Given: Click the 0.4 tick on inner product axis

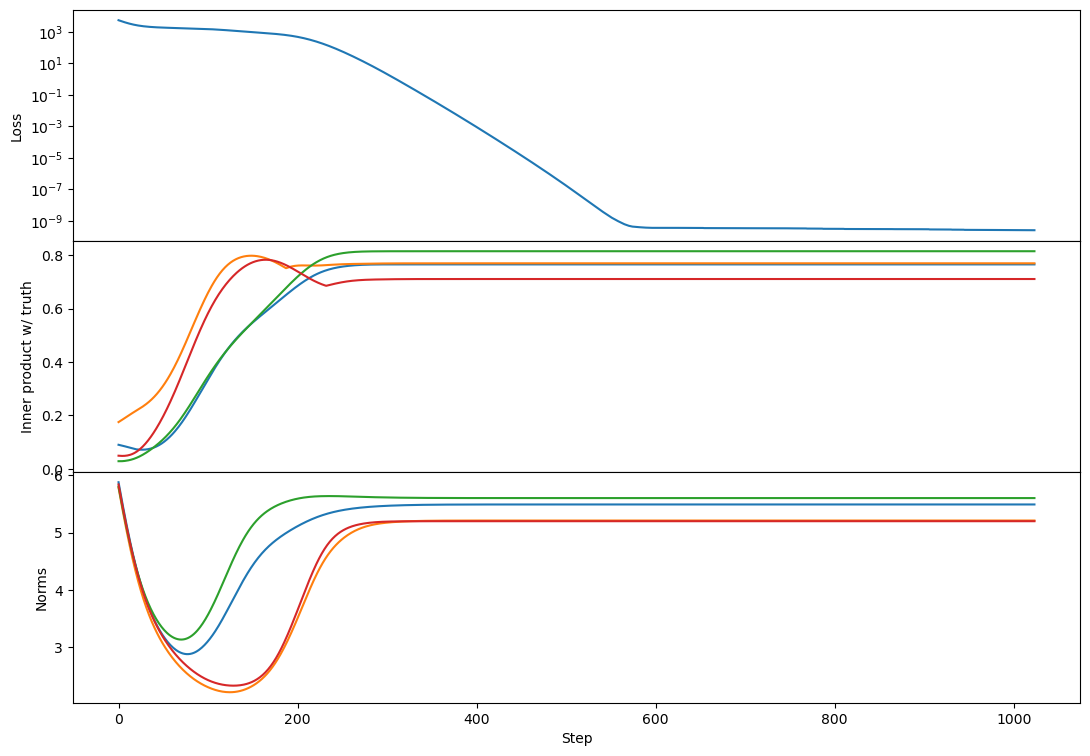Looking at the screenshot, I should point(54,362).
